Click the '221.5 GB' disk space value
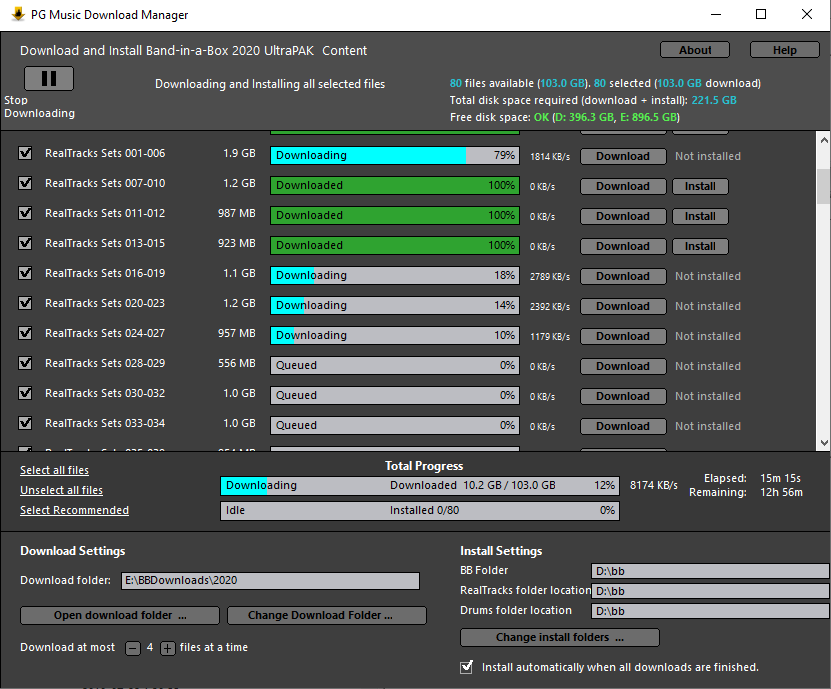 tap(714, 100)
